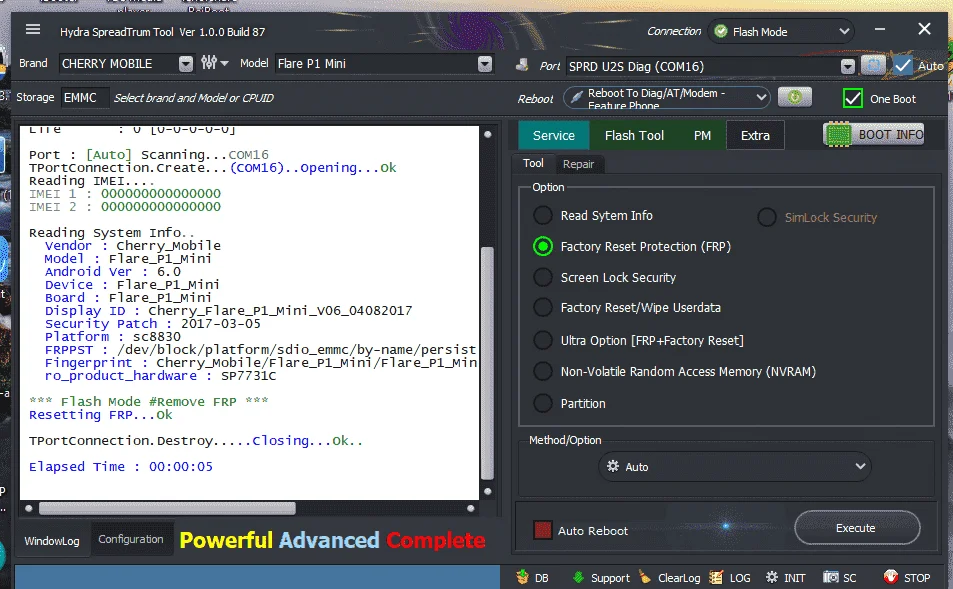Select Screen Lock Security option

(x=543, y=277)
